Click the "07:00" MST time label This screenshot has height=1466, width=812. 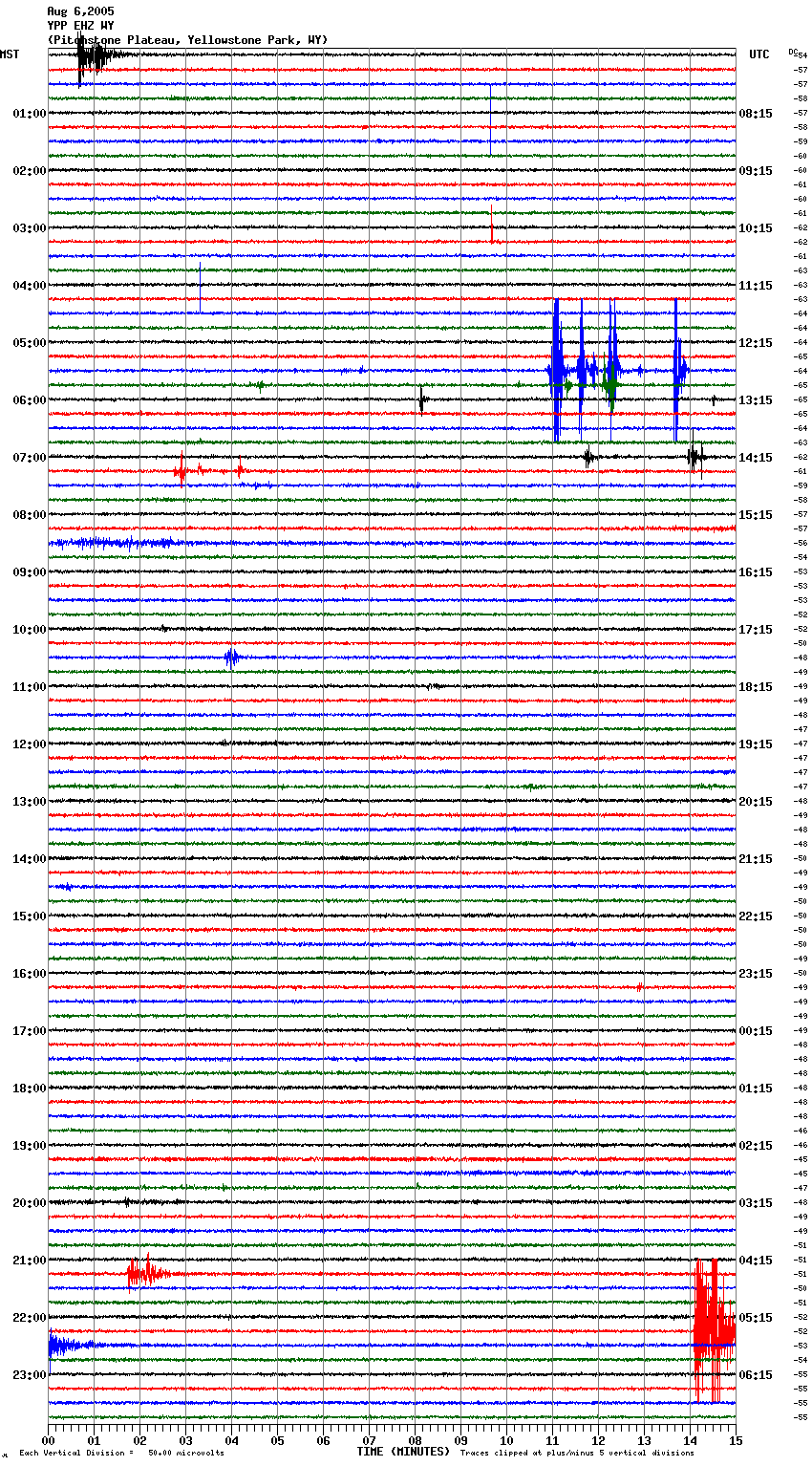29,458
